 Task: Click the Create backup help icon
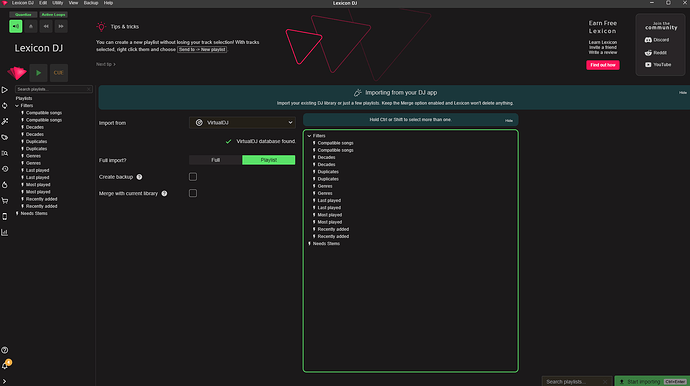[139, 177]
